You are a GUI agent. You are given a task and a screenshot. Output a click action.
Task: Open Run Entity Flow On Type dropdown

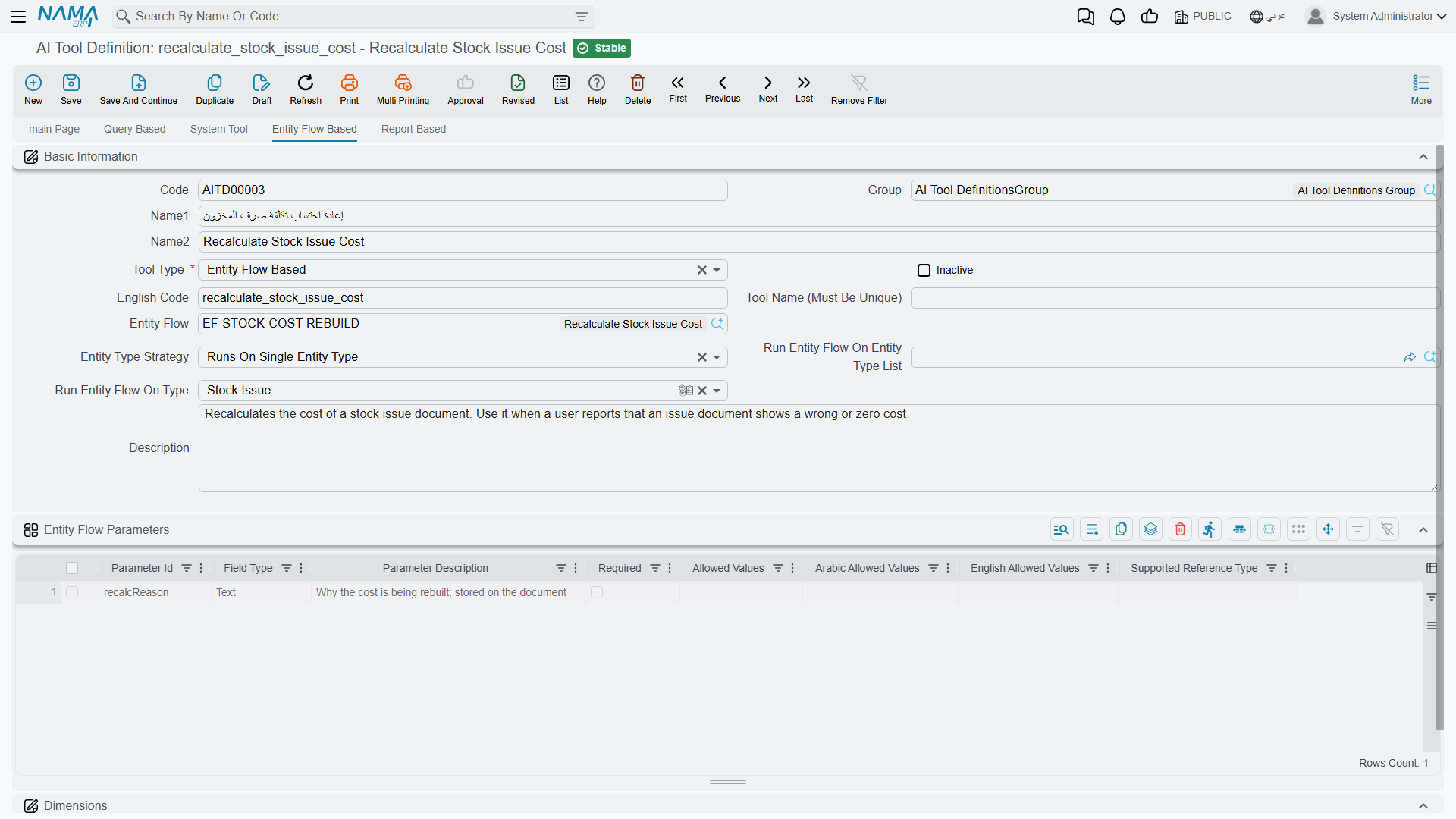click(717, 391)
